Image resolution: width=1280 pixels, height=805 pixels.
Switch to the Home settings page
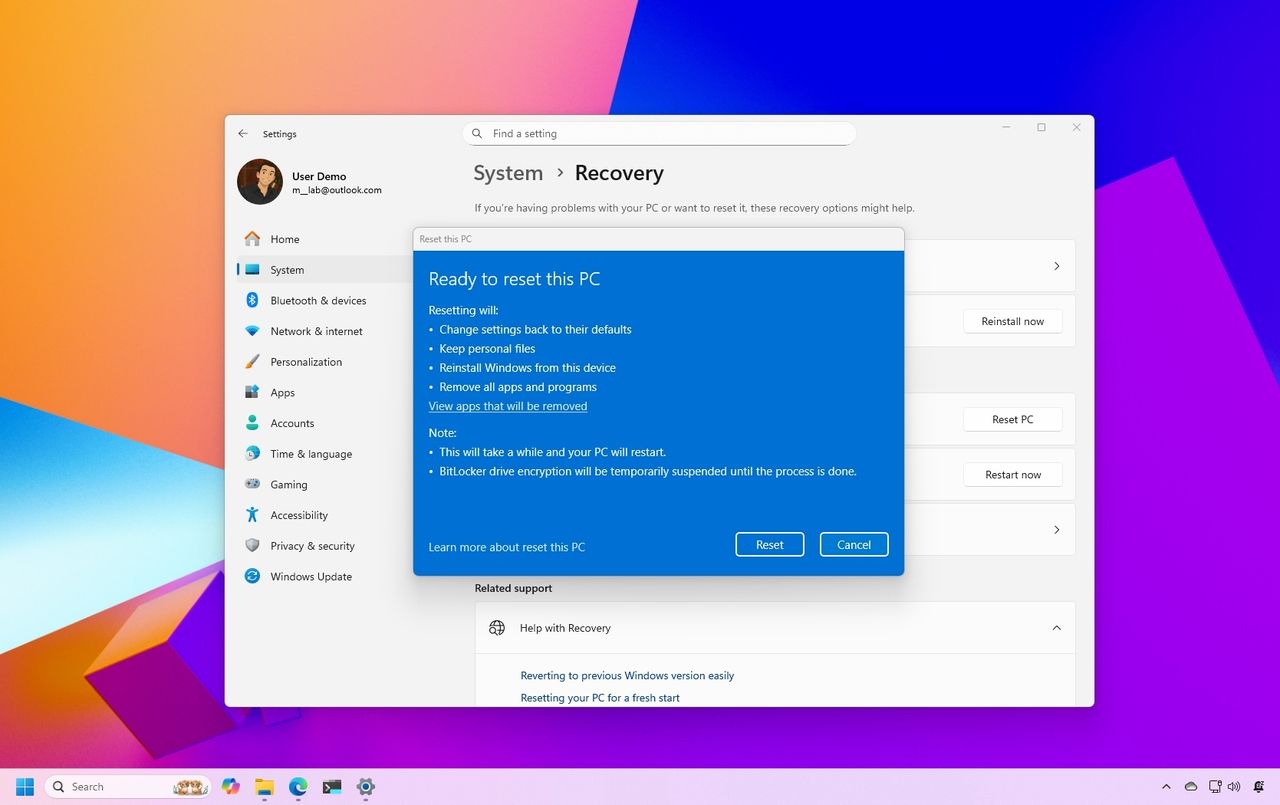coord(284,239)
